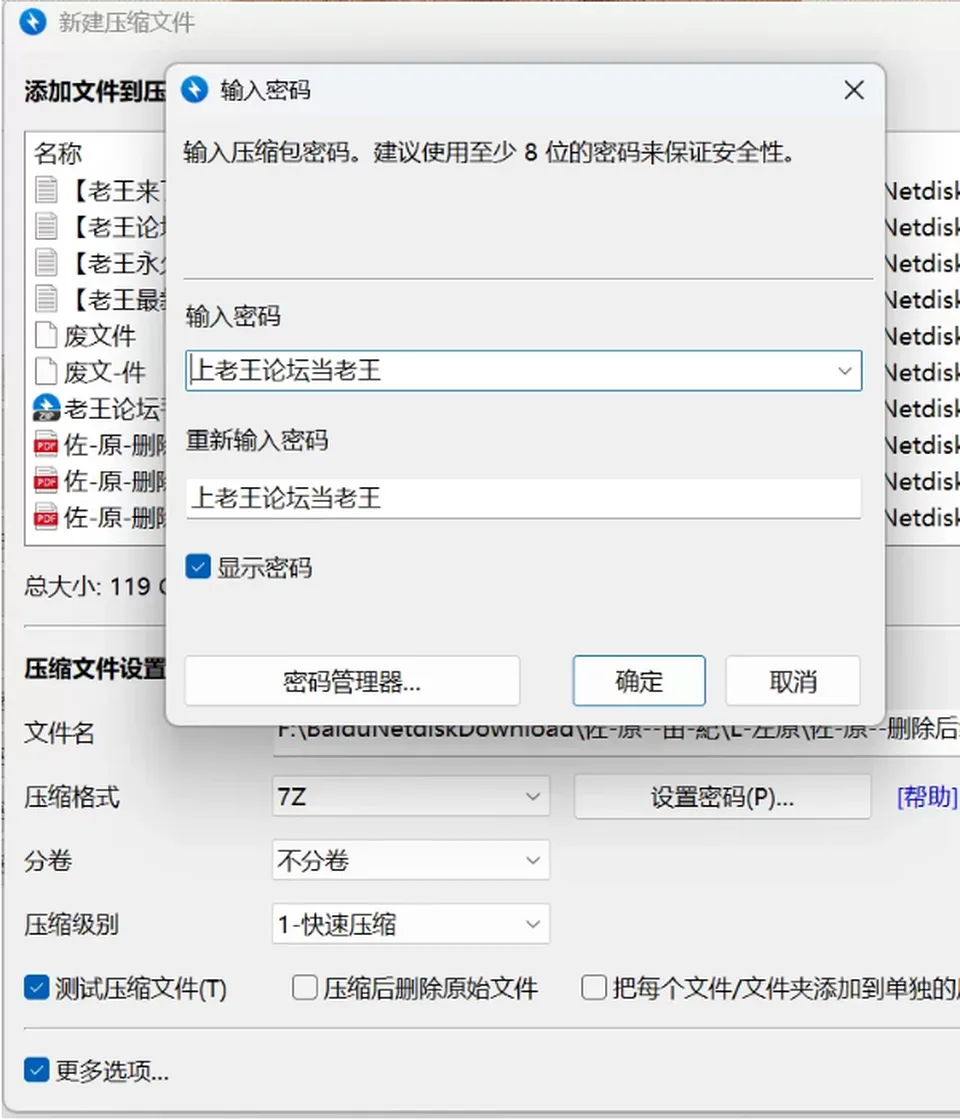
Task: Select the text file icon beside 【老王论
Action: [46, 226]
